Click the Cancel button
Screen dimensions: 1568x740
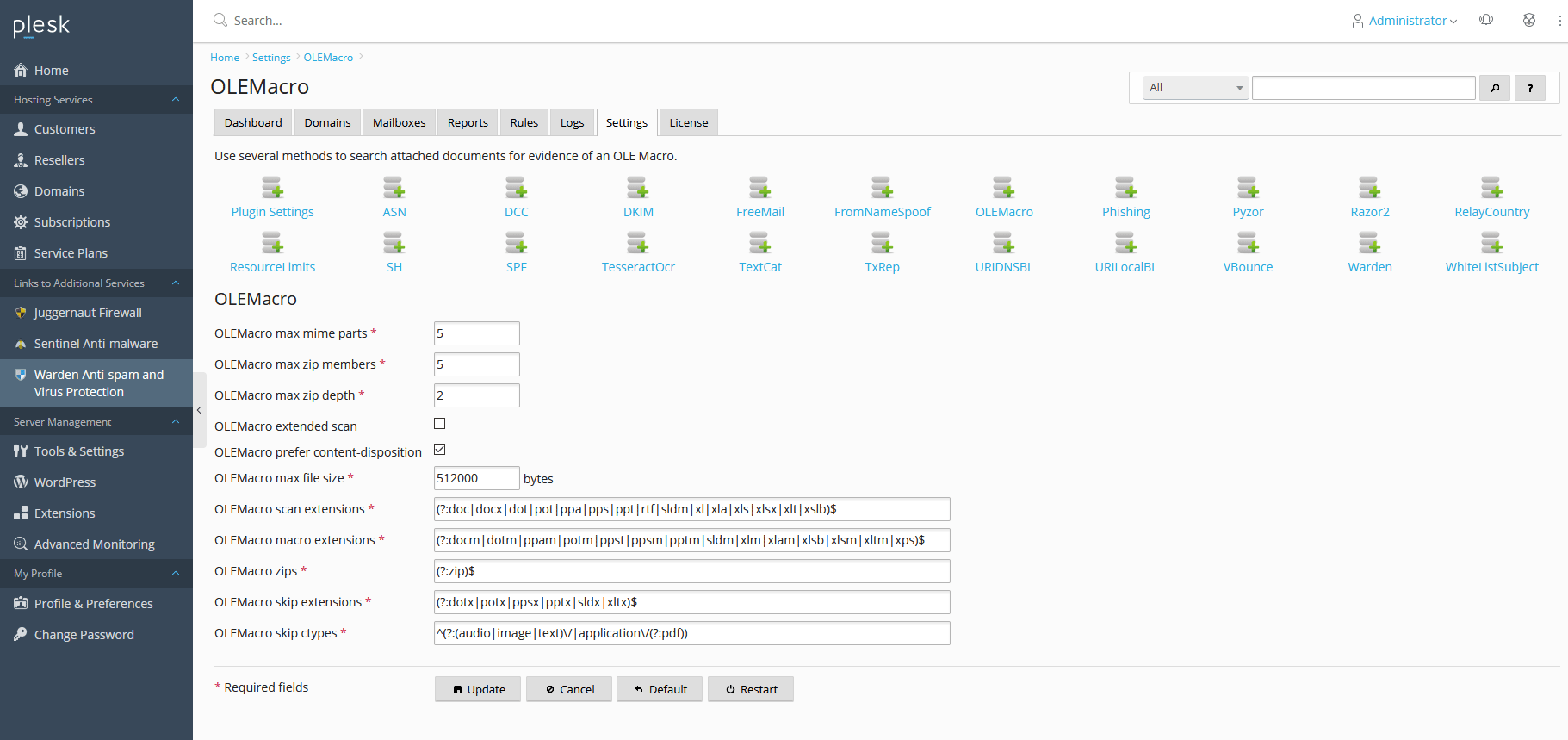point(569,689)
